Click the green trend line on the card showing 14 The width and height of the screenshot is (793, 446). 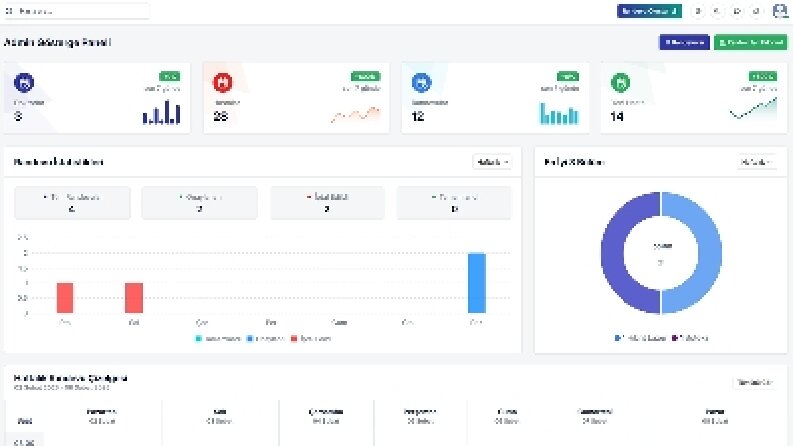(753, 109)
